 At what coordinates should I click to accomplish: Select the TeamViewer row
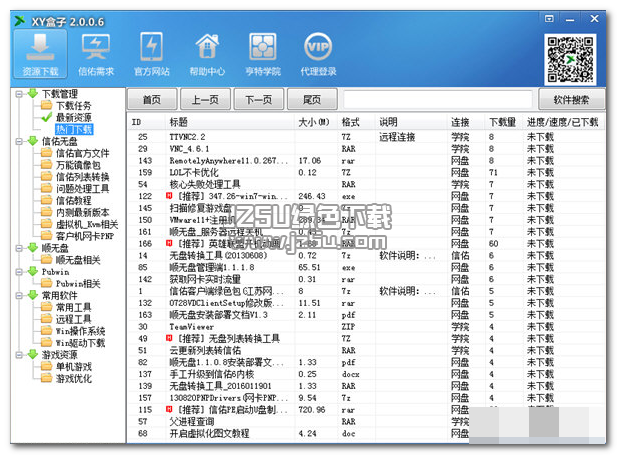(366, 327)
